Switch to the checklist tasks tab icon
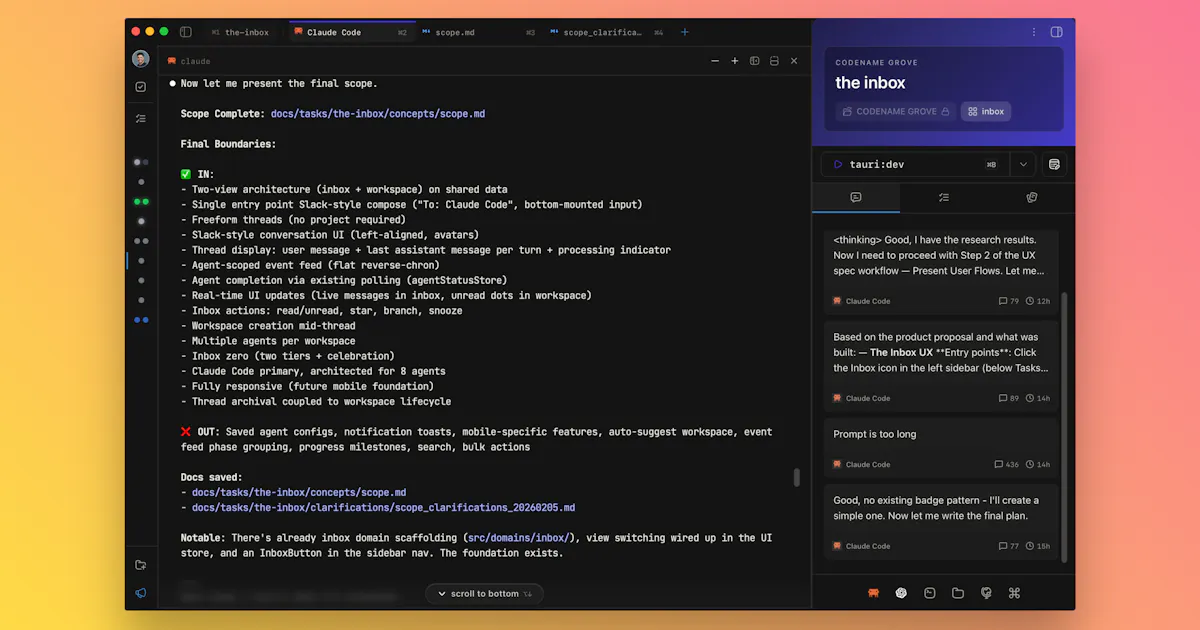This screenshot has width=1200, height=630. (943, 198)
